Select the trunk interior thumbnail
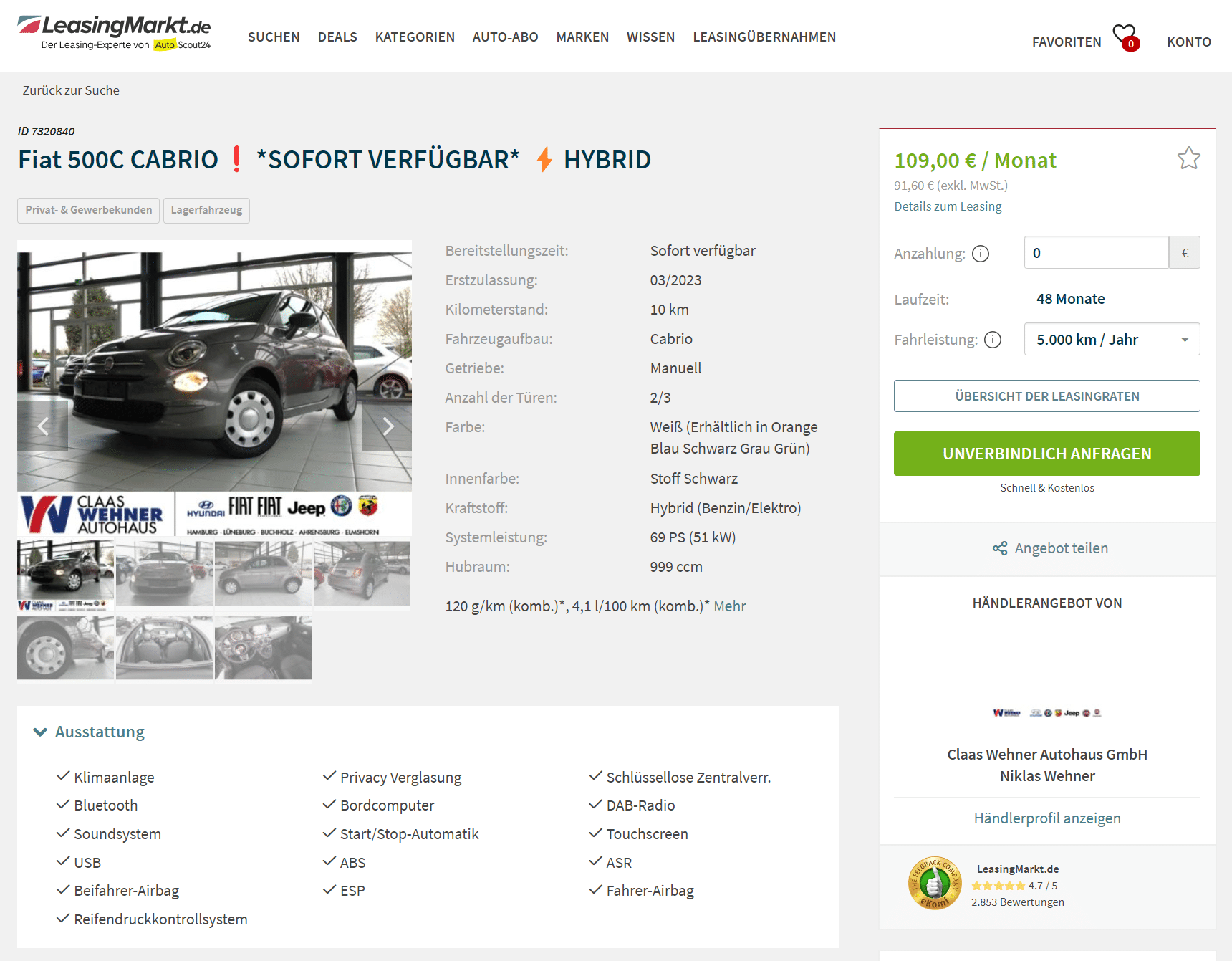 [164, 648]
